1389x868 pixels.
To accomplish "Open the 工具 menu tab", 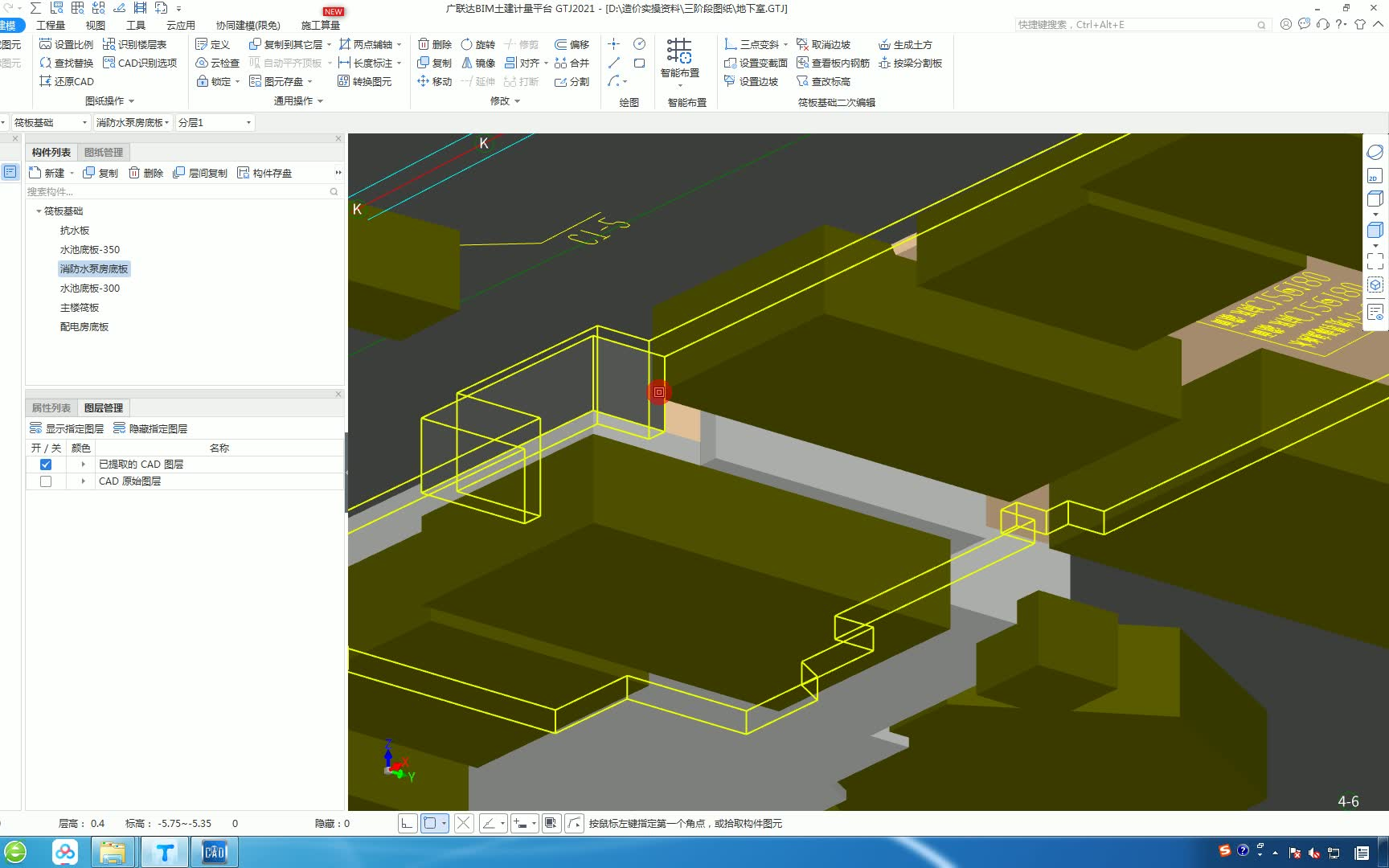I will tap(136, 25).
